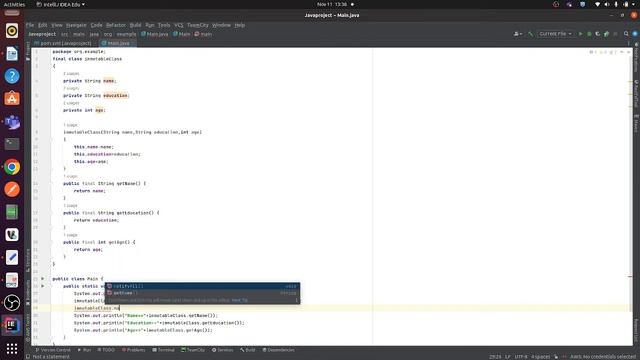
Task: Click the LF line separator in status bar
Action: coord(508,357)
